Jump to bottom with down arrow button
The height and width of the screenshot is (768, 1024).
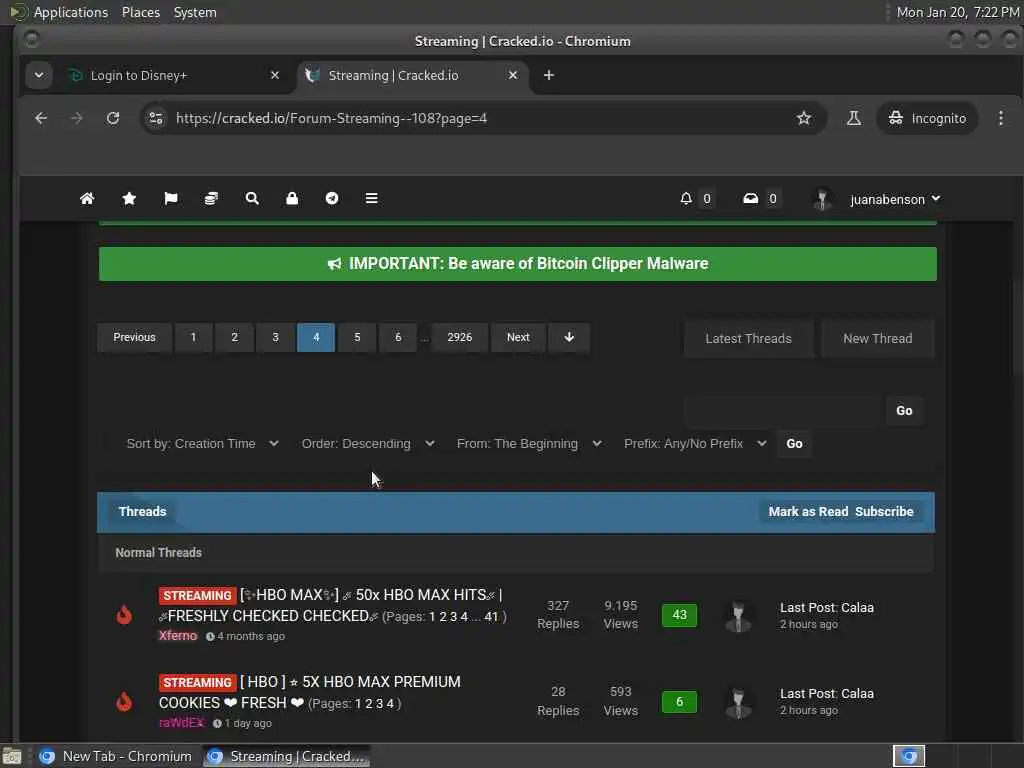click(569, 338)
